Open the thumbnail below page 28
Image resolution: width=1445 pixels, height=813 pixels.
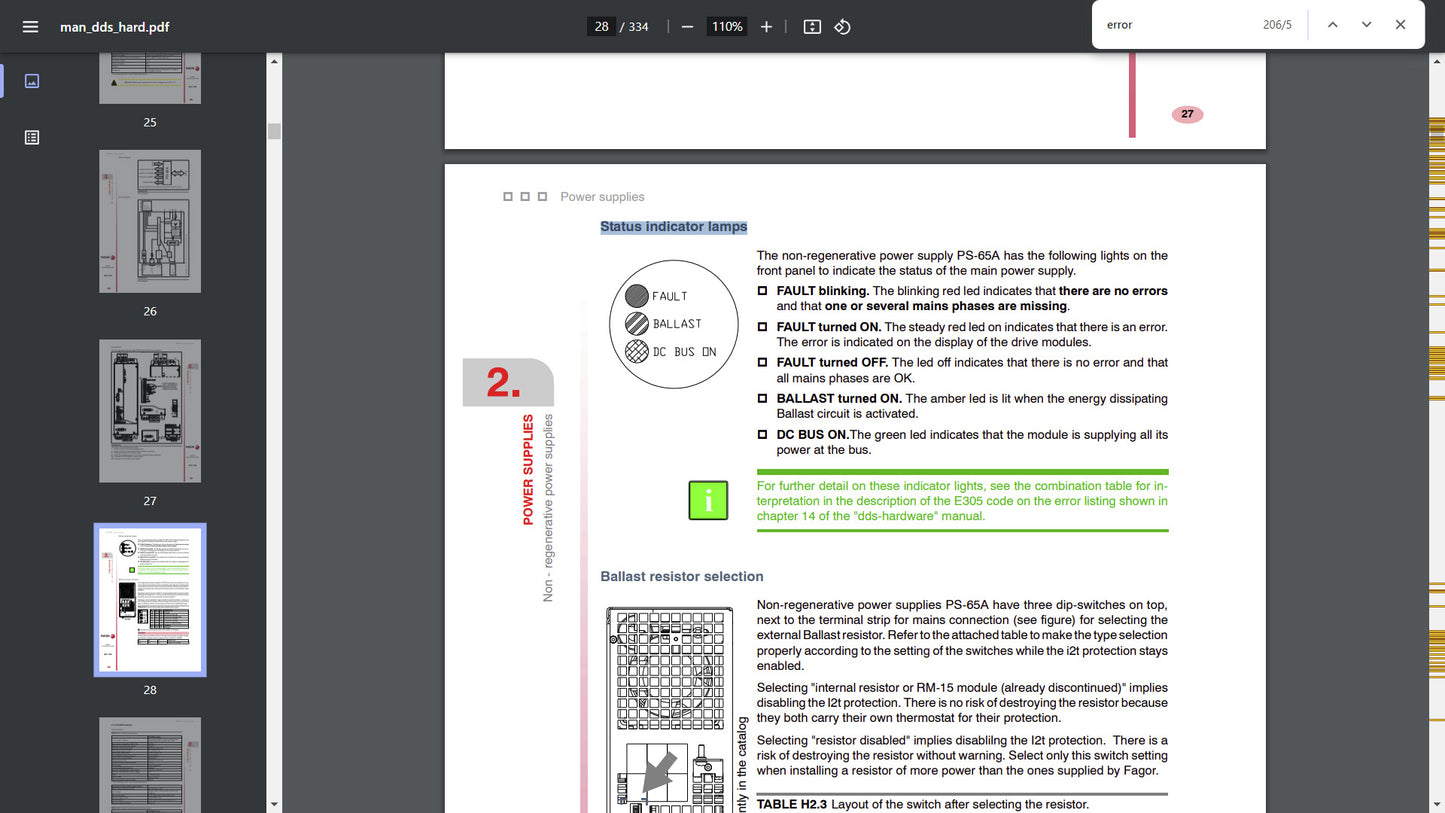(150, 765)
